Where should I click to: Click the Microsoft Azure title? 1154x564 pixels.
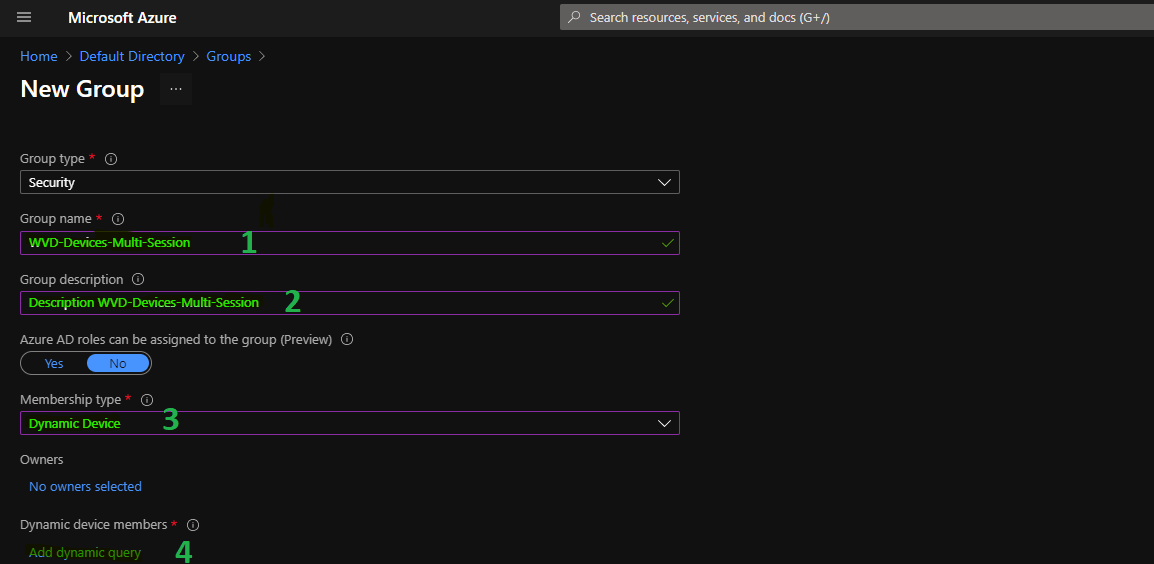click(122, 17)
